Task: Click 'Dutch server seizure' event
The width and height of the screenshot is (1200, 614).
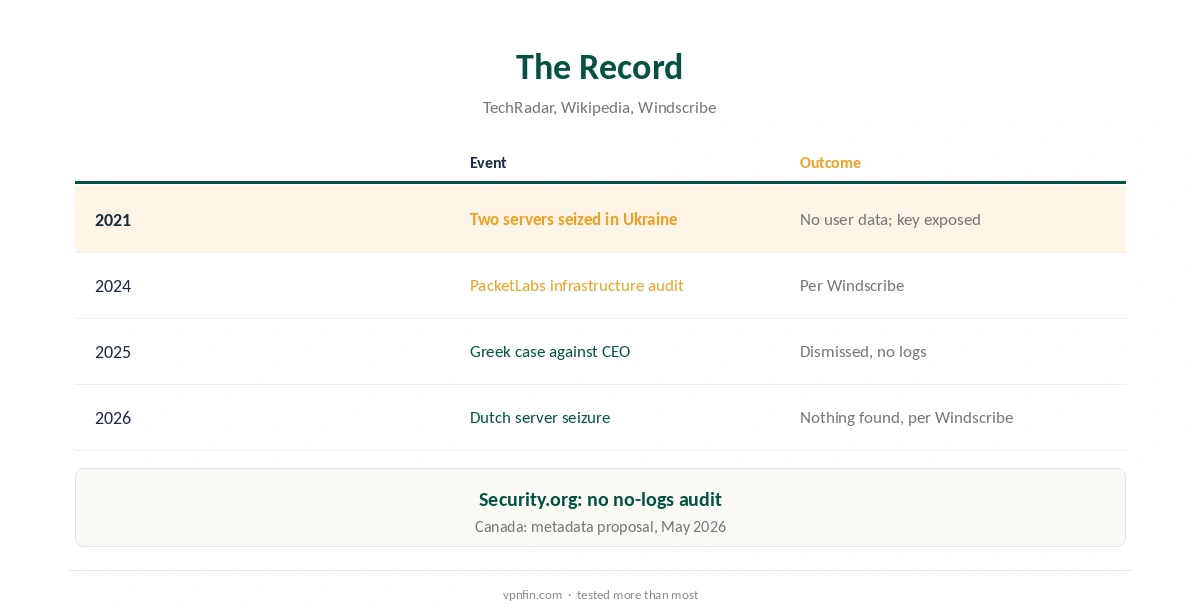Action: click(540, 417)
